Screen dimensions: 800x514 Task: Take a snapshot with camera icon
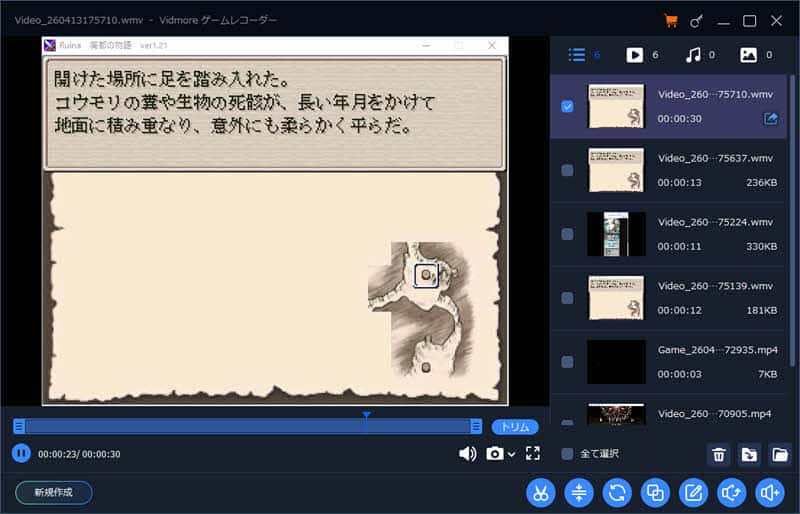click(494, 453)
